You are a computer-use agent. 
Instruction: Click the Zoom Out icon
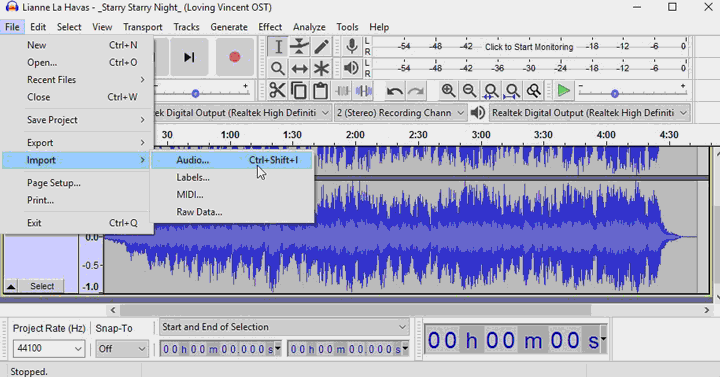[469, 90]
